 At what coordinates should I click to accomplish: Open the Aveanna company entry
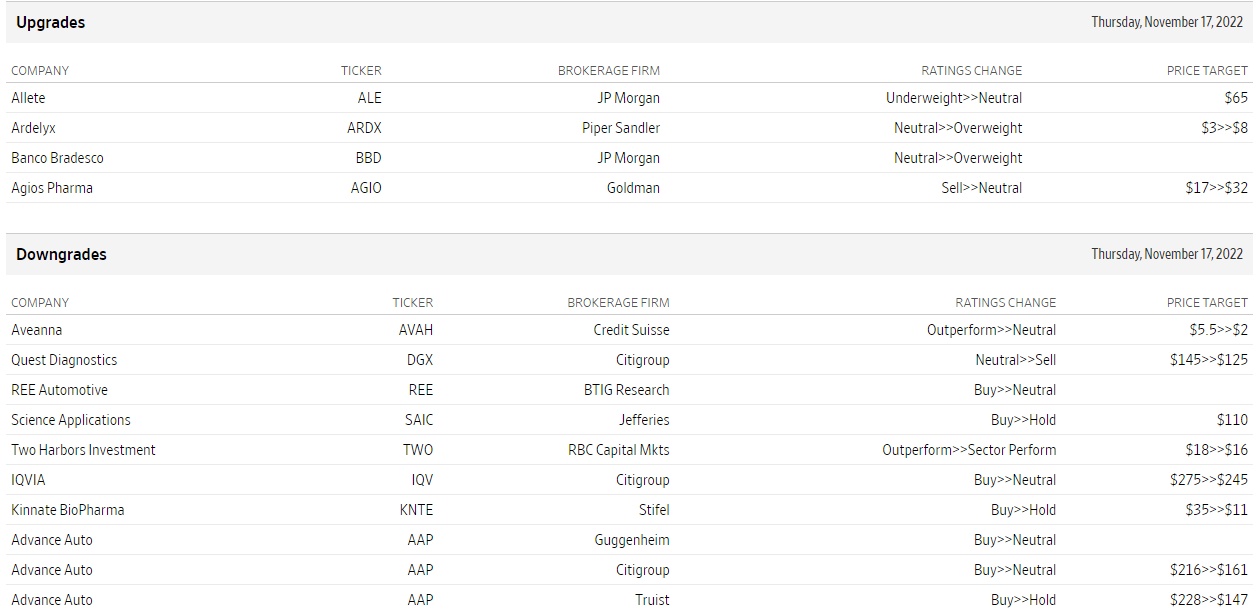(36, 330)
